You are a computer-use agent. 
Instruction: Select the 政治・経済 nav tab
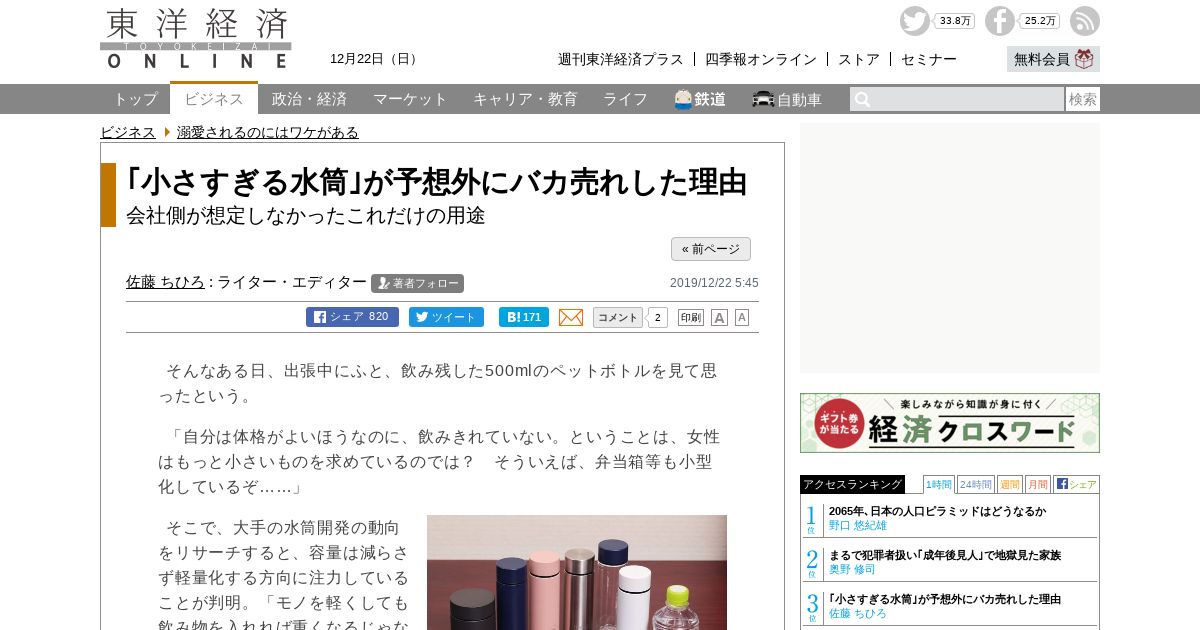click(x=309, y=99)
